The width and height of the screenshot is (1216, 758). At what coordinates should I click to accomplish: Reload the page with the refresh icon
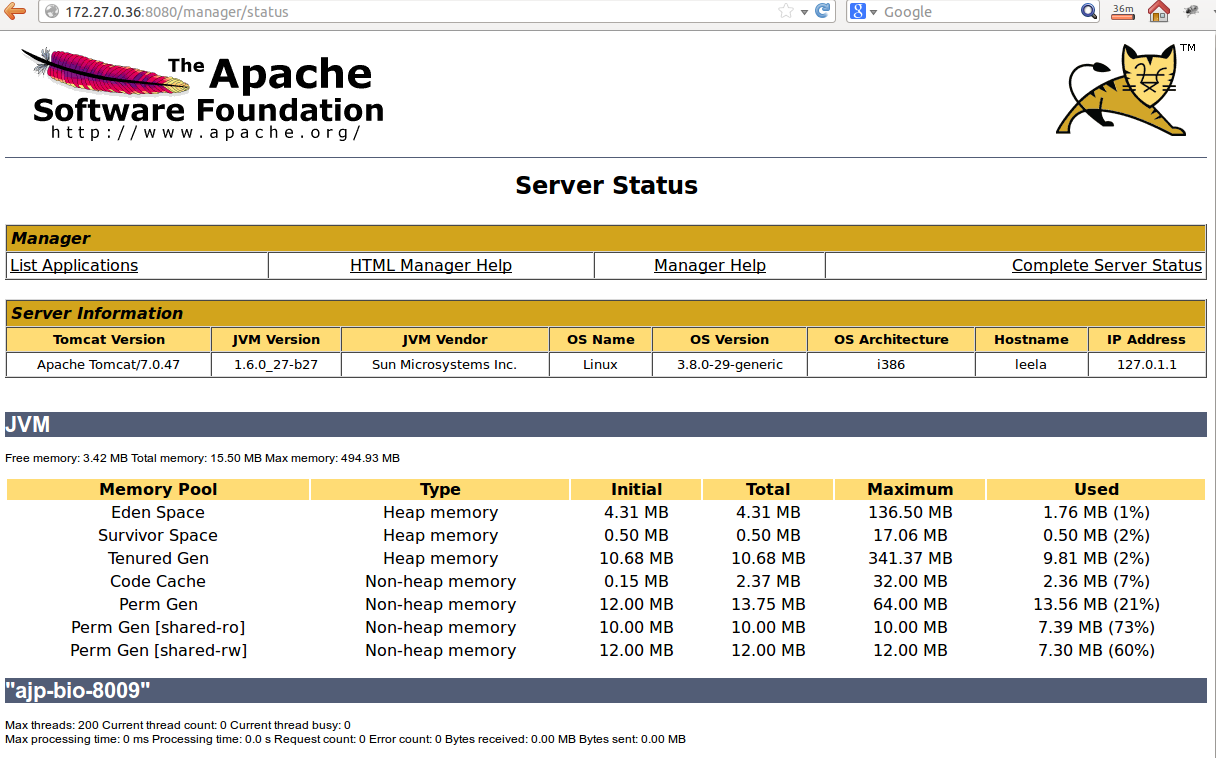click(x=823, y=11)
